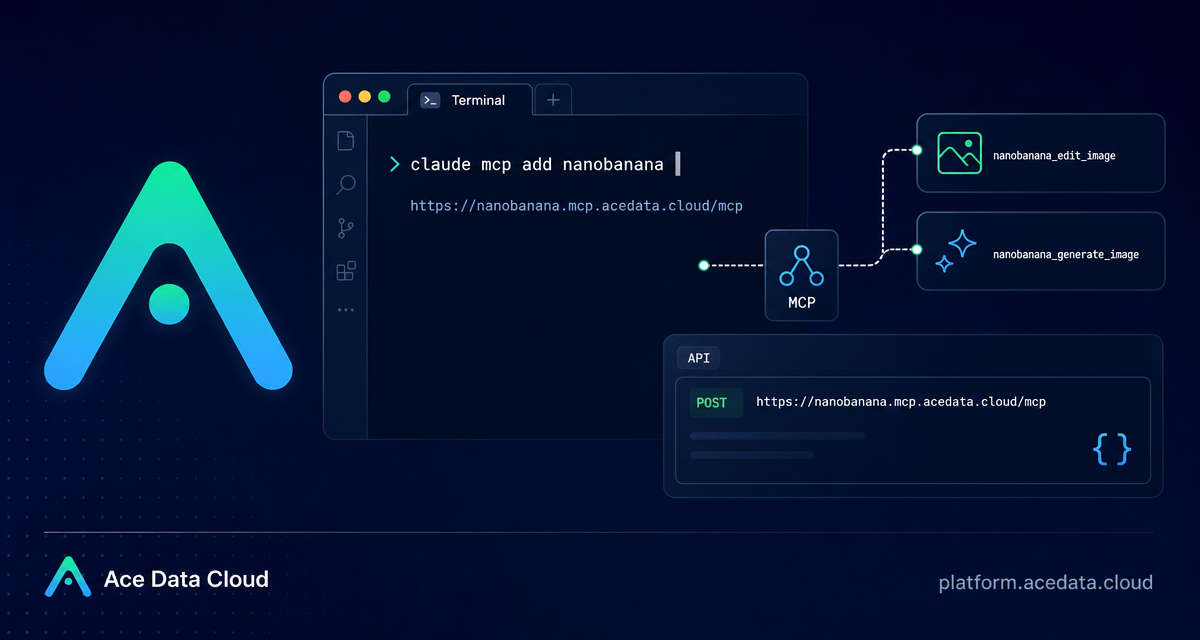Click the three-dots more icon in sidebar
This screenshot has height=640, width=1200.
coord(346,310)
